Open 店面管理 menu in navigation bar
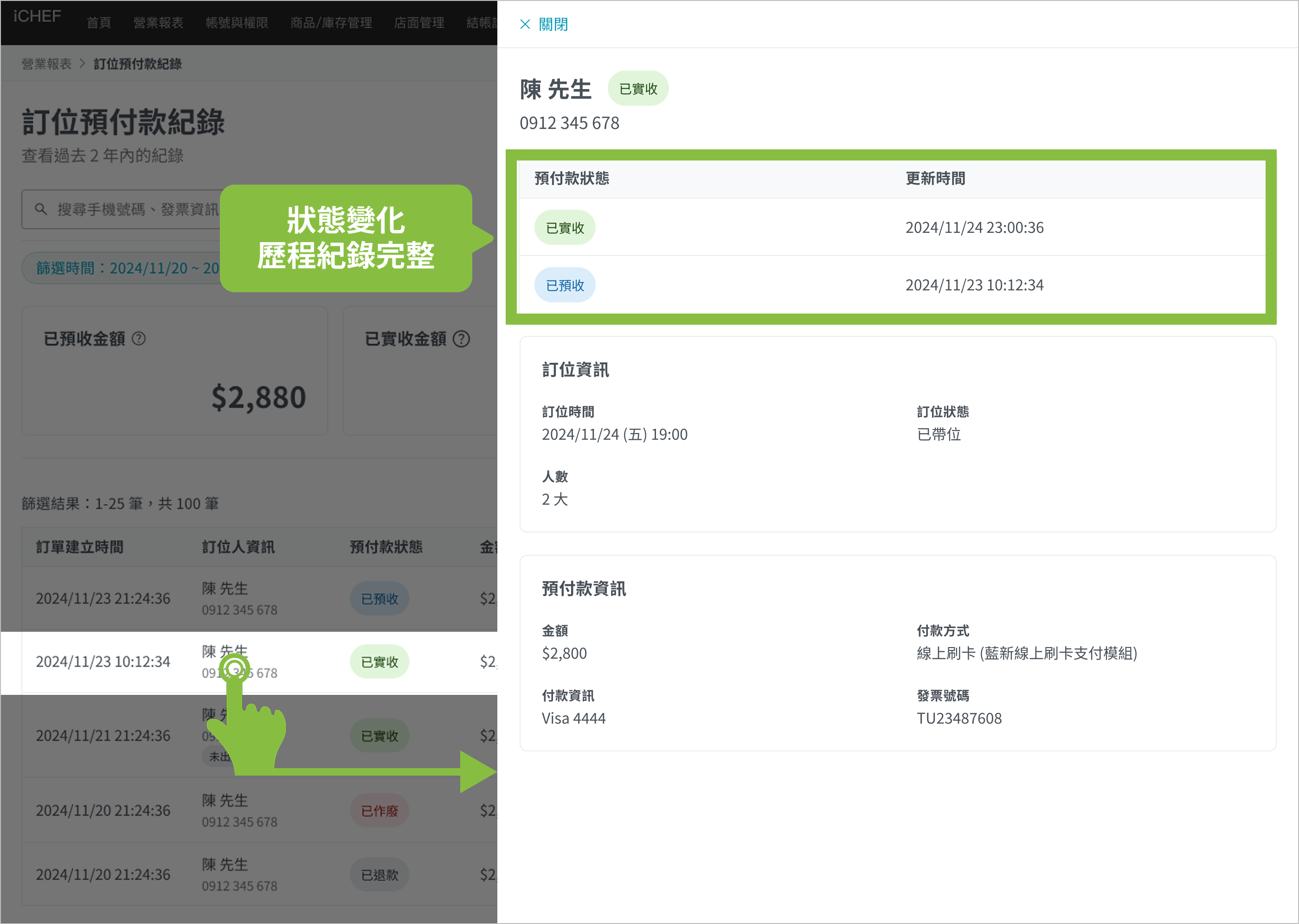Image resolution: width=1299 pixels, height=924 pixels. (419, 23)
